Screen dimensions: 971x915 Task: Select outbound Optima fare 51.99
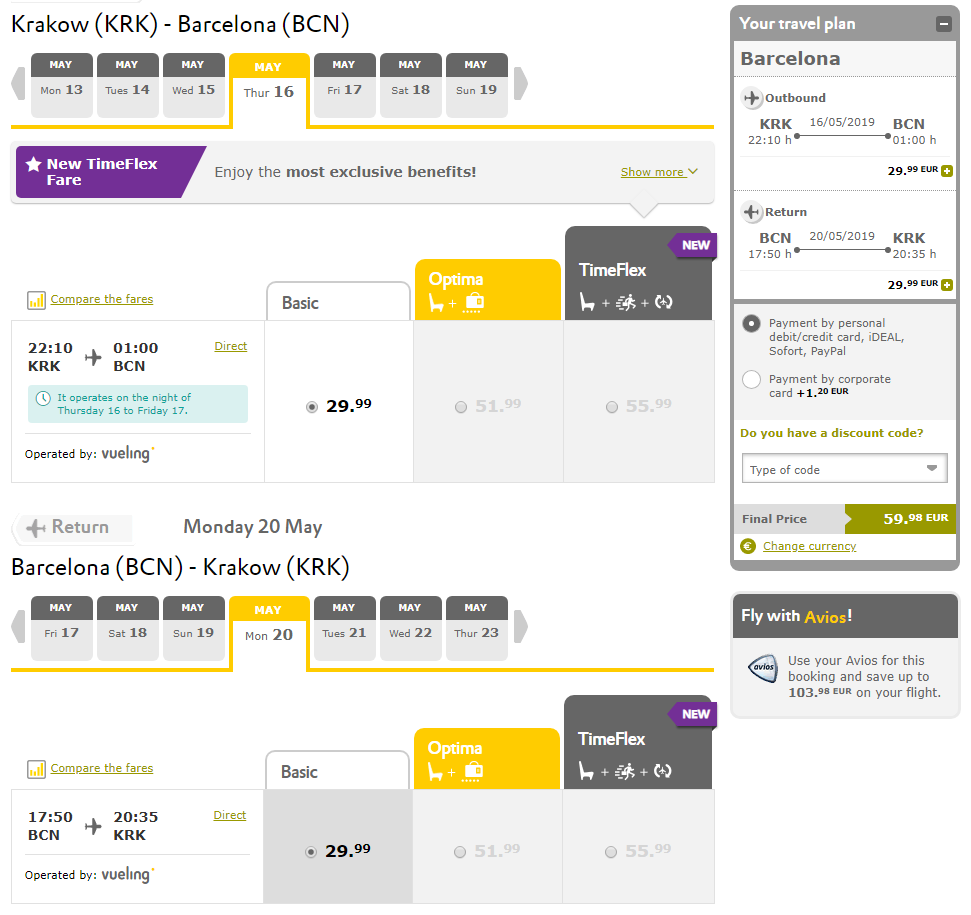click(461, 407)
